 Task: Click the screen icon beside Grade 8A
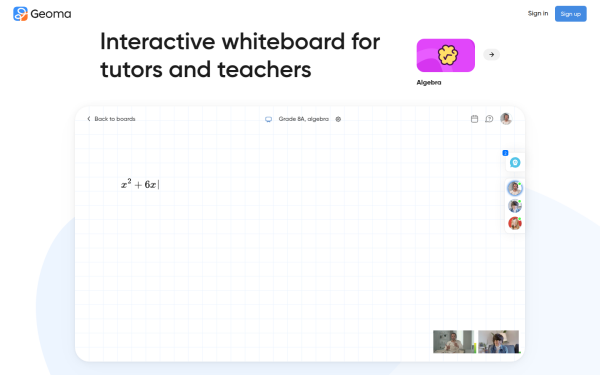pos(269,119)
